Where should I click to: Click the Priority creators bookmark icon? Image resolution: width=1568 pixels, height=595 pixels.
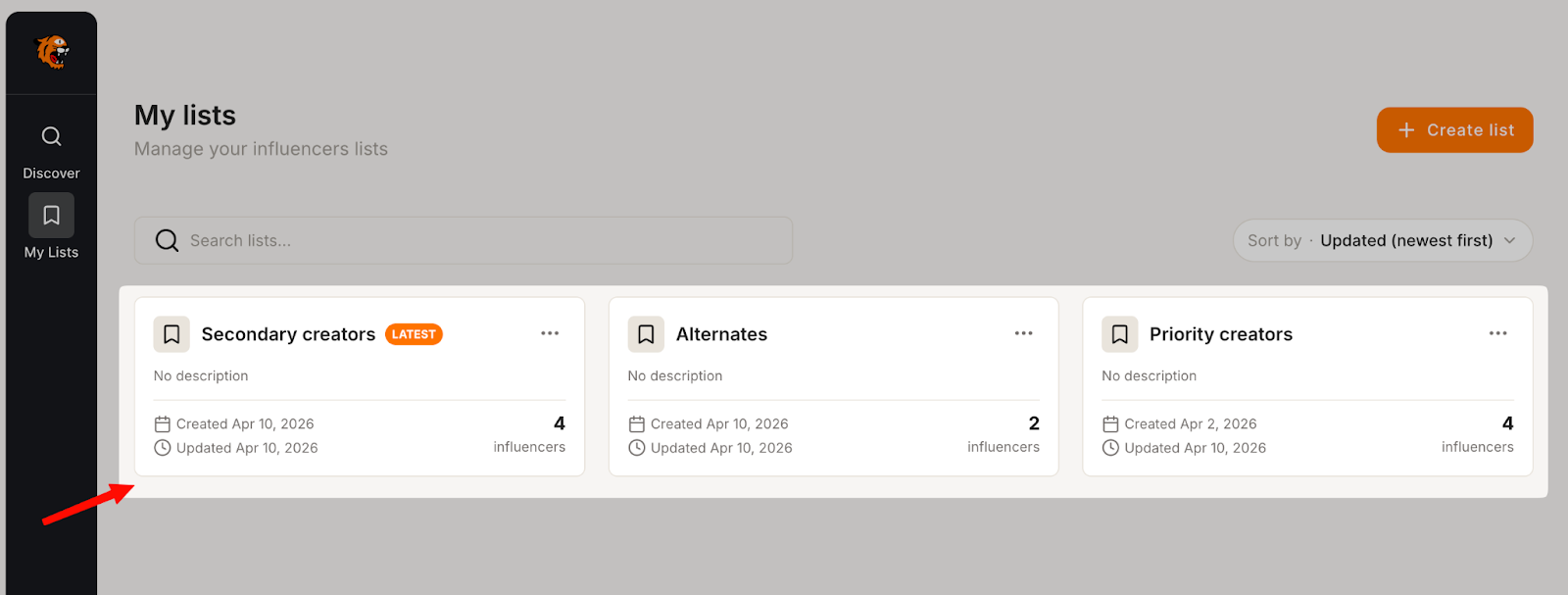click(1119, 334)
